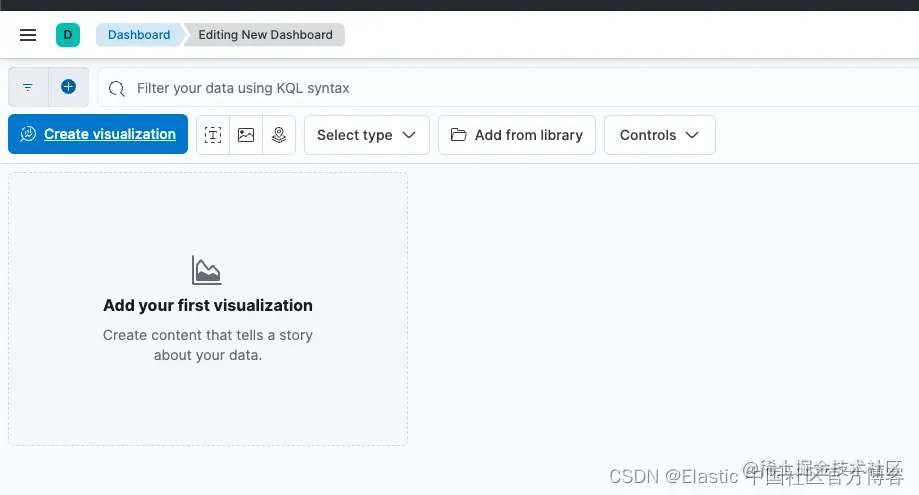Click the magnifier icon in query bar
Screen dimensions: 919x495
[117, 88]
